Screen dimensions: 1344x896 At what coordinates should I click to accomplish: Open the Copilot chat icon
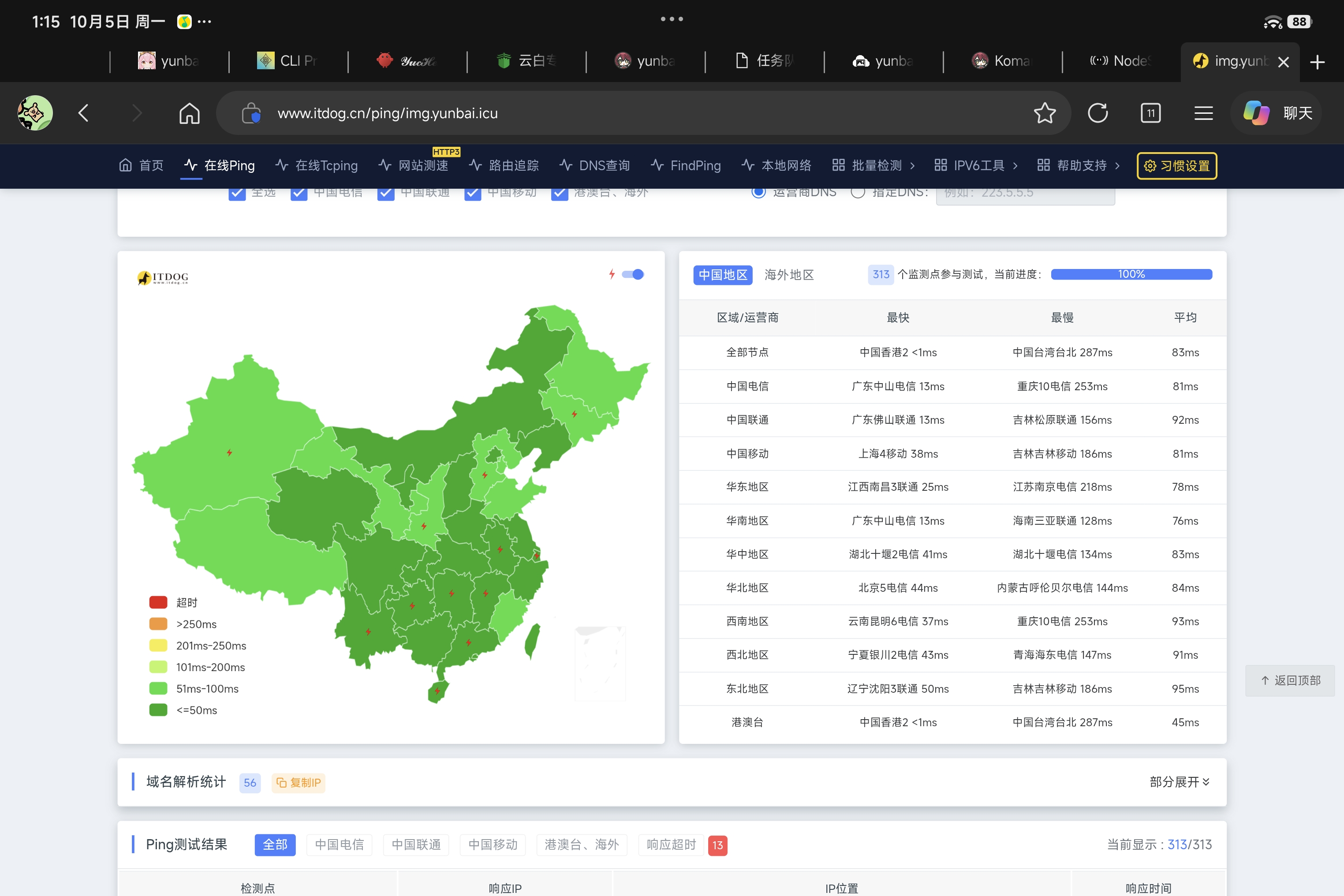(x=1256, y=112)
